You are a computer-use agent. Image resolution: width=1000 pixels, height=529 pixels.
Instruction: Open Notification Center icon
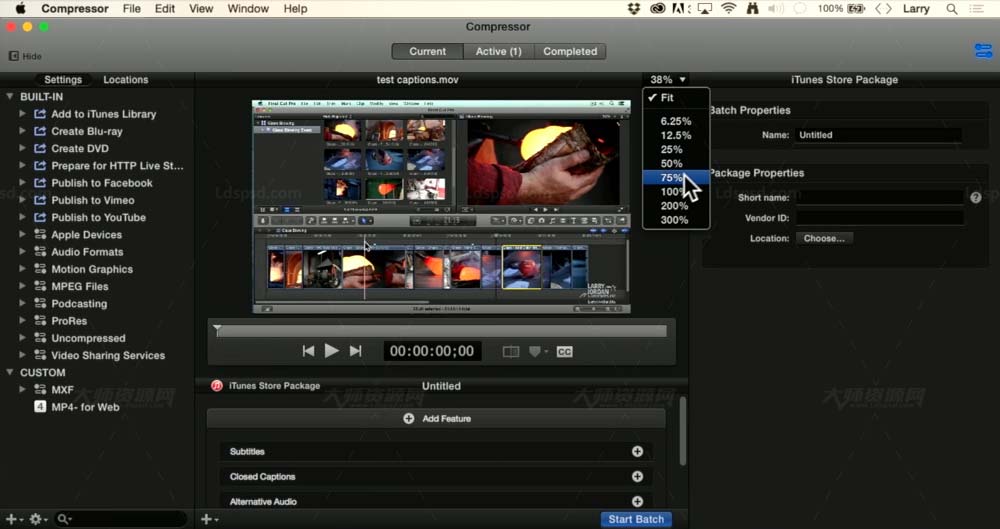click(976, 9)
